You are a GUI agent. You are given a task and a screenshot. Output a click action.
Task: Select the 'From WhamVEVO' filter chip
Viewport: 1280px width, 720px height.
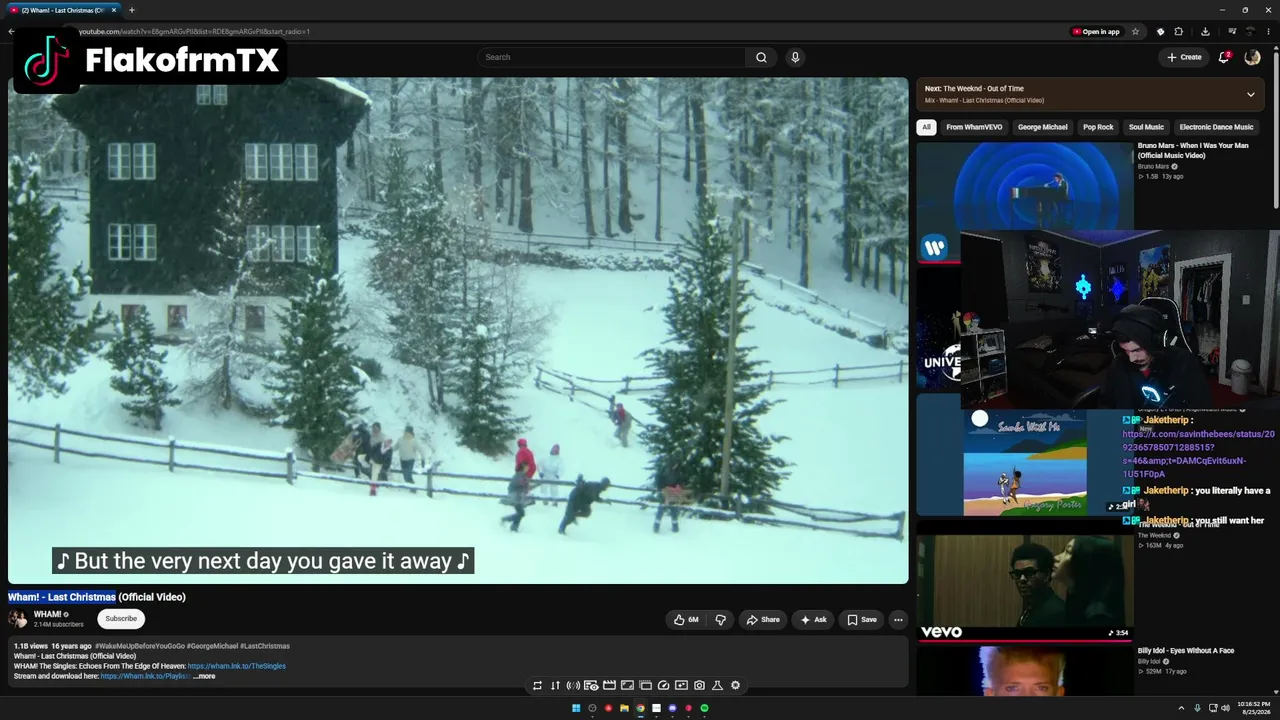(x=974, y=127)
